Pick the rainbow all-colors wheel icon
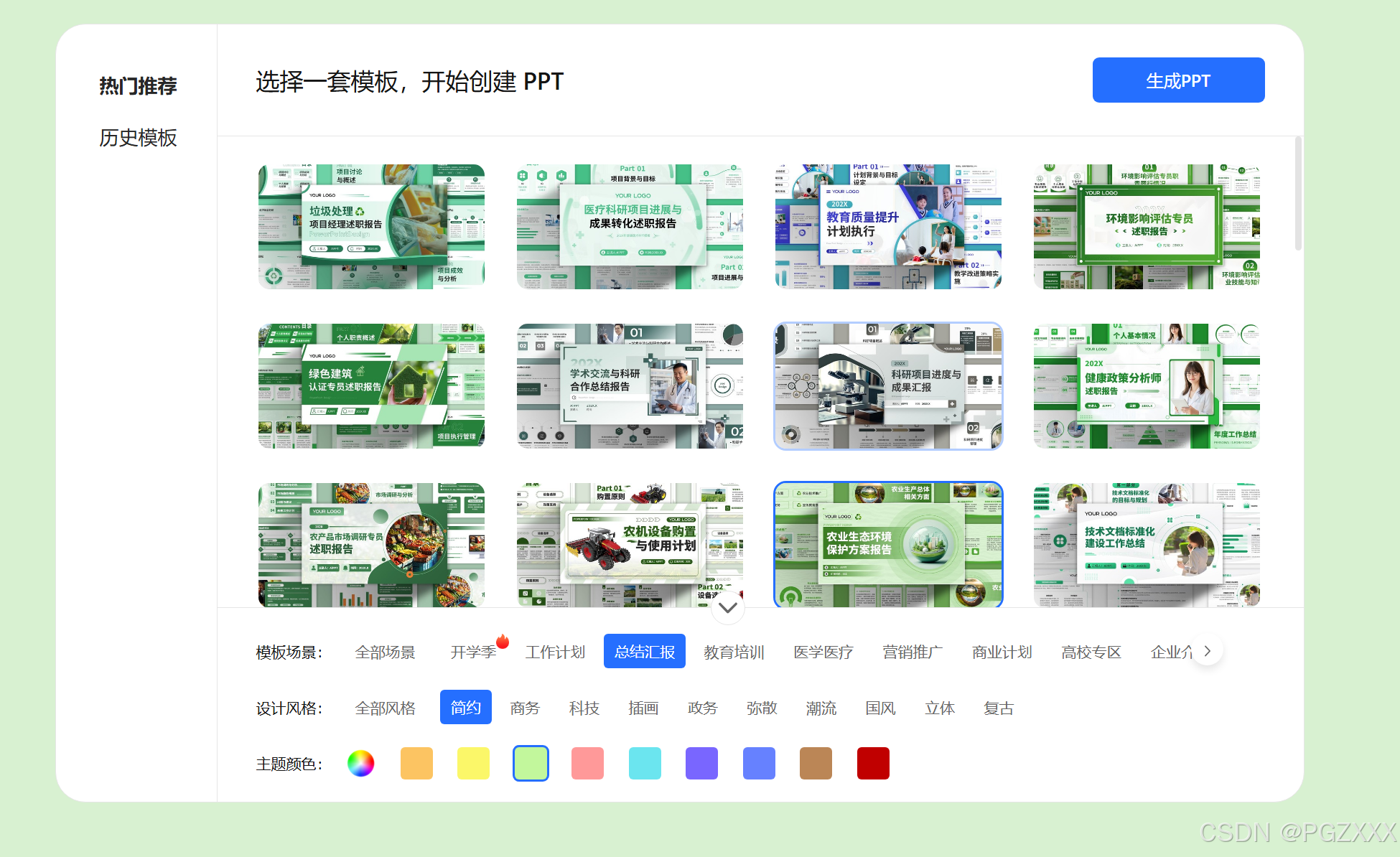This screenshot has width=1400, height=857. tap(360, 763)
